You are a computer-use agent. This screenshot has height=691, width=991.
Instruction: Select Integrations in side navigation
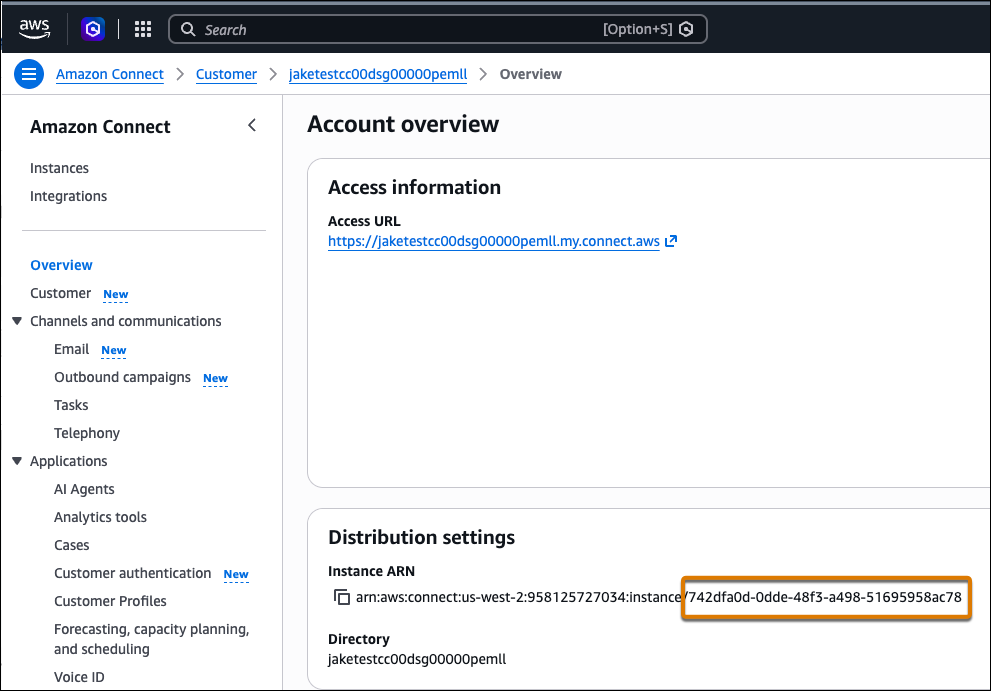[68, 196]
